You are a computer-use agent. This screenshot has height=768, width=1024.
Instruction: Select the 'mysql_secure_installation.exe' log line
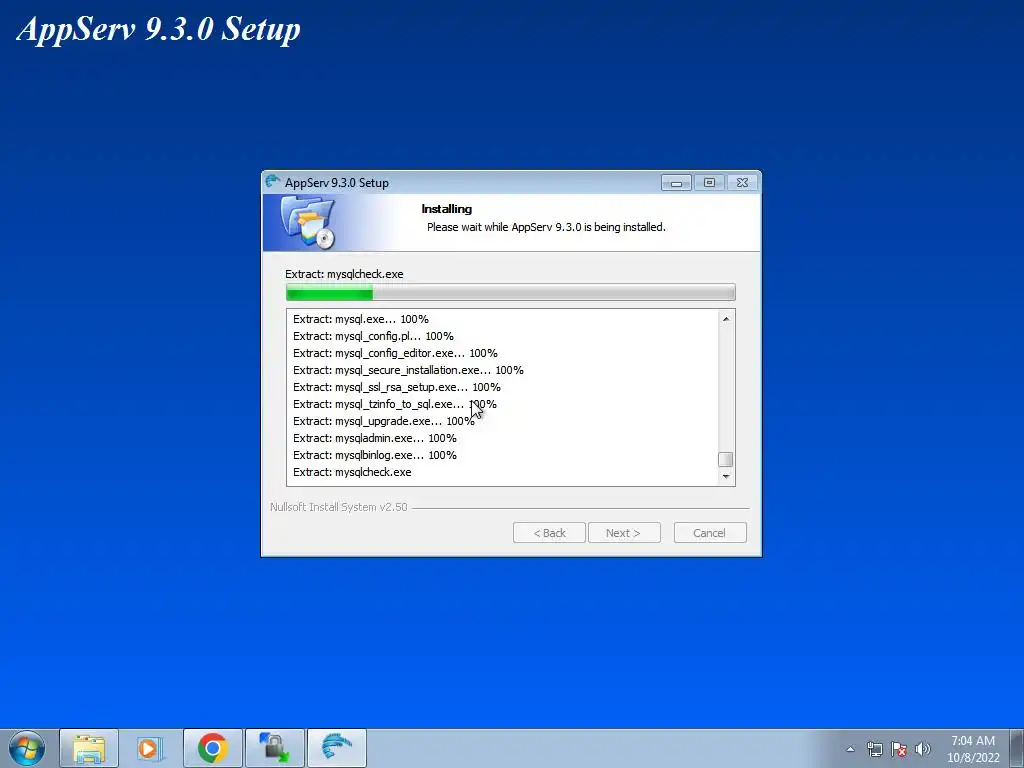pyautogui.click(x=408, y=370)
